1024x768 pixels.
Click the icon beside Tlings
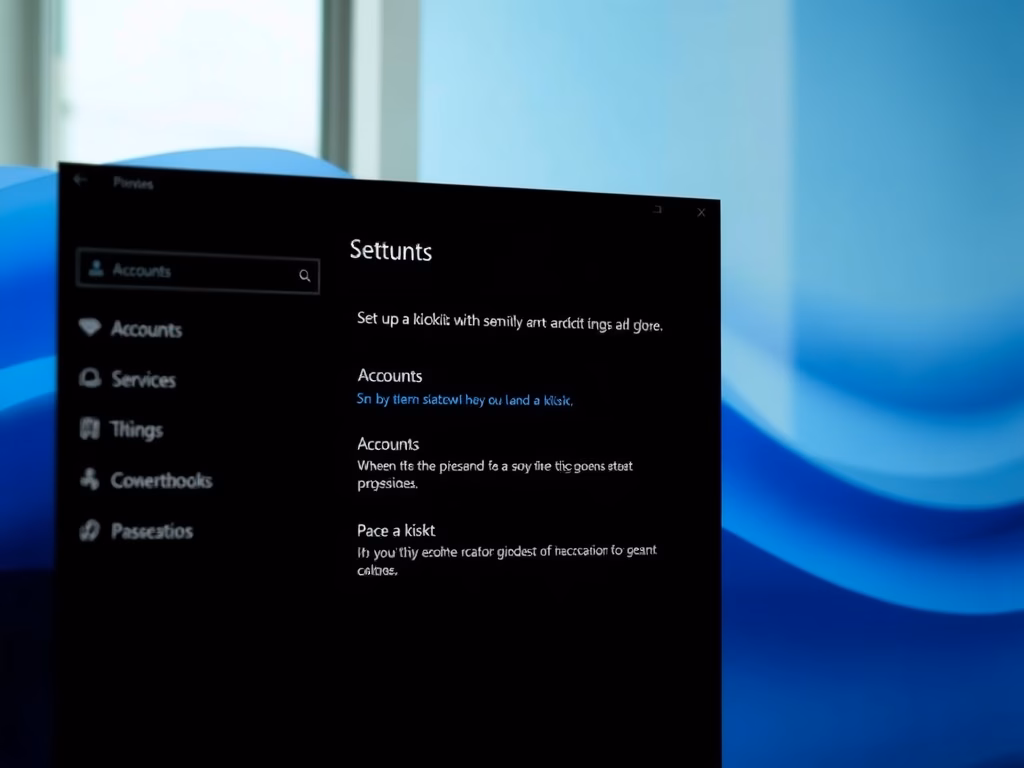[x=89, y=428]
